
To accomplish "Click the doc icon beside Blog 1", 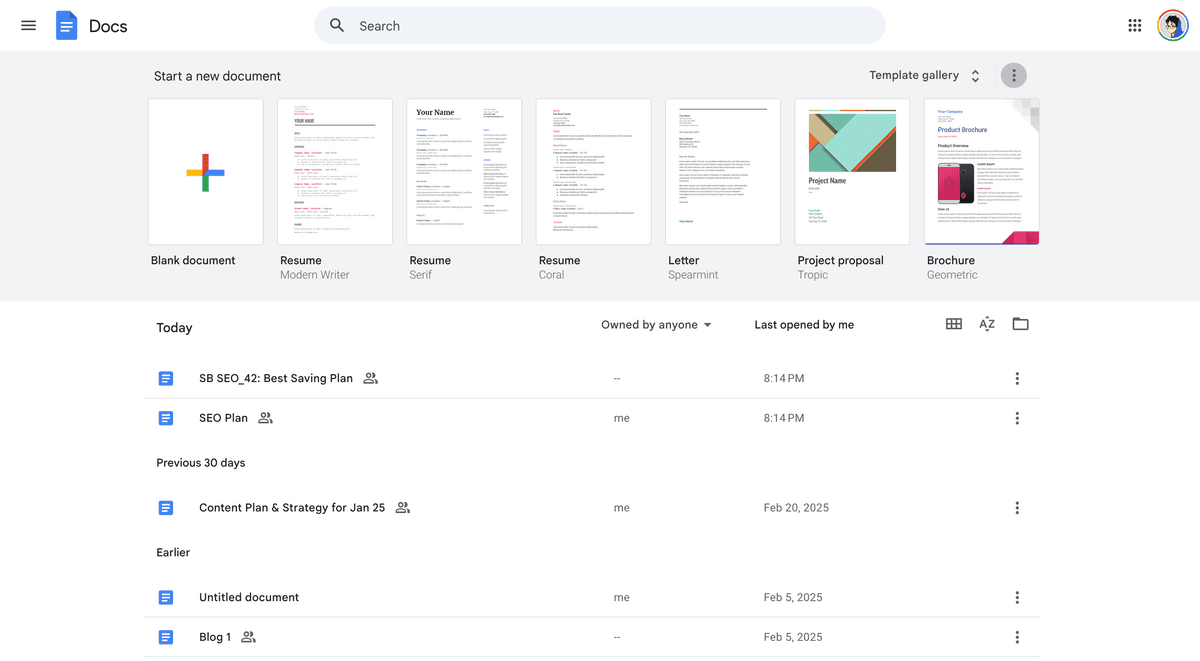I will pyautogui.click(x=166, y=637).
